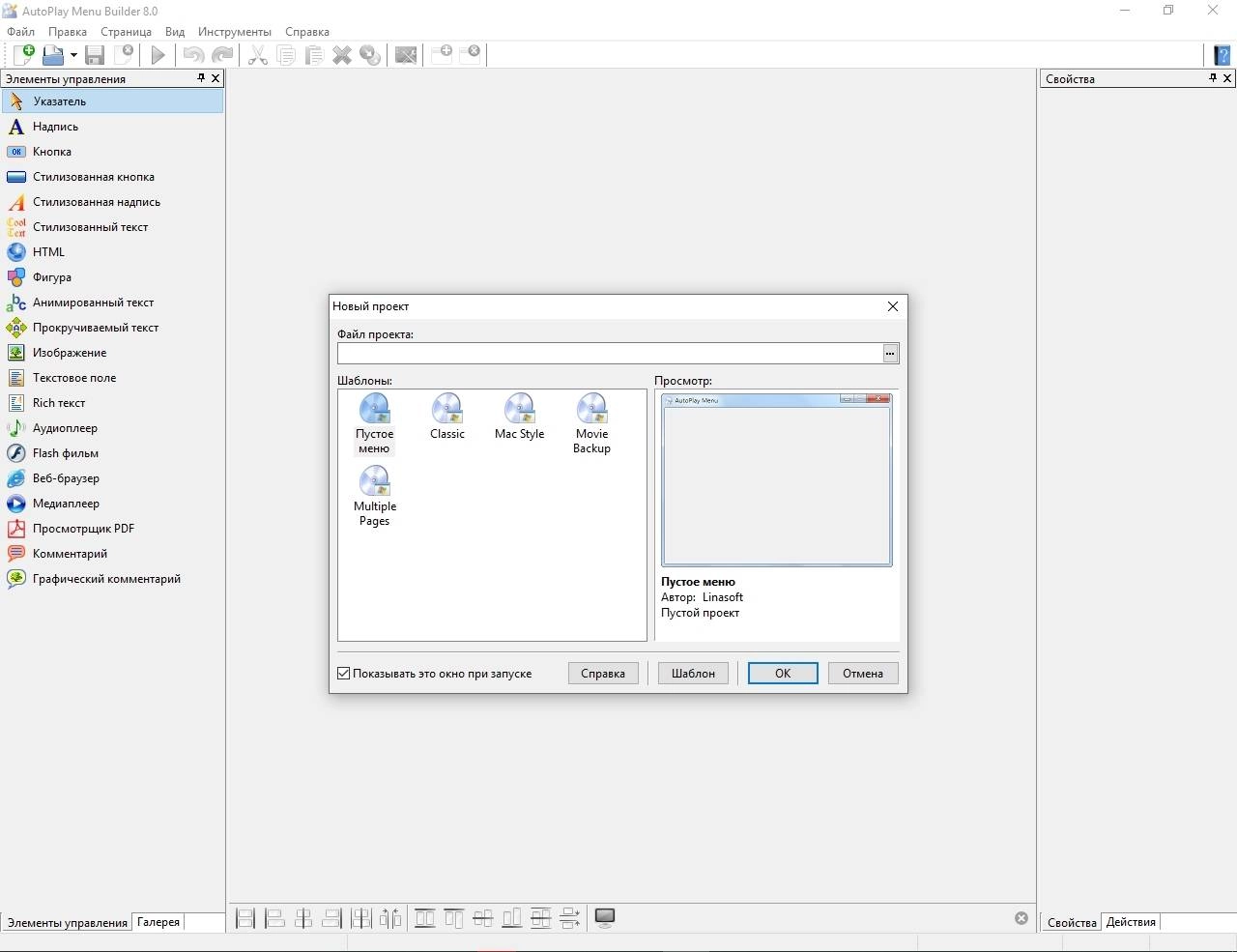This screenshot has width=1237, height=952.
Task: Click the monitor preview icon in bottom toolbar
Action: pos(605,918)
